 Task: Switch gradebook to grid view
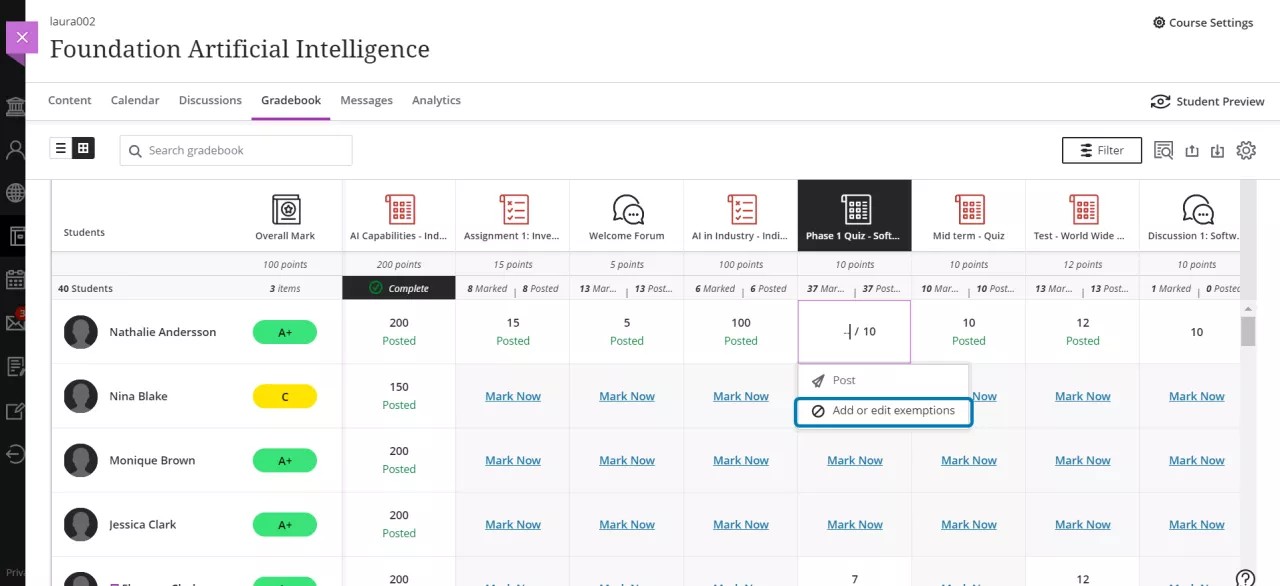83,147
